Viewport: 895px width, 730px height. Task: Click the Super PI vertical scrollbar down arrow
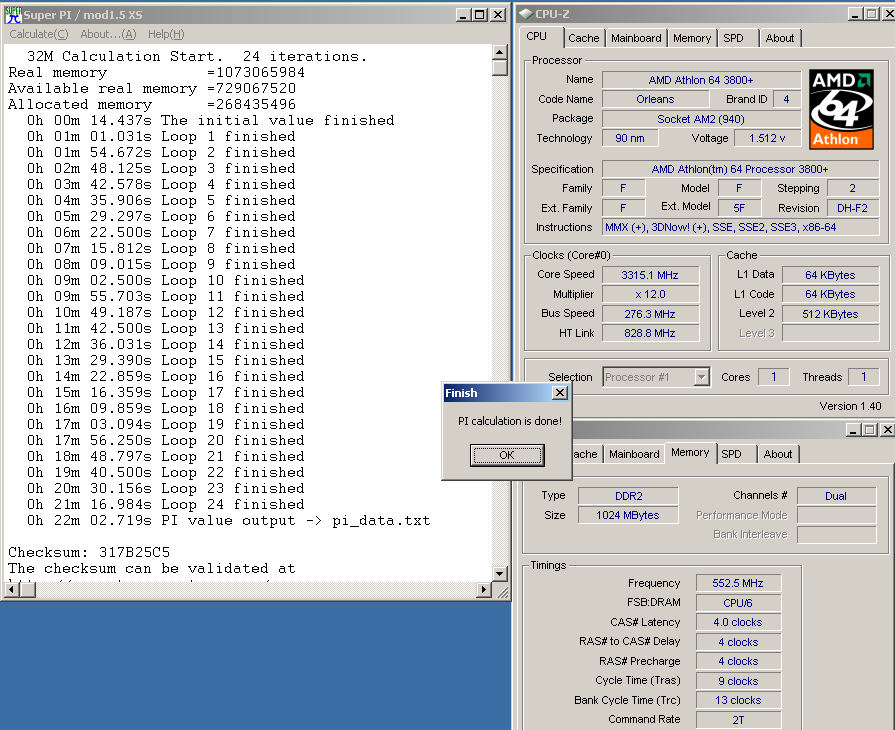click(500, 574)
